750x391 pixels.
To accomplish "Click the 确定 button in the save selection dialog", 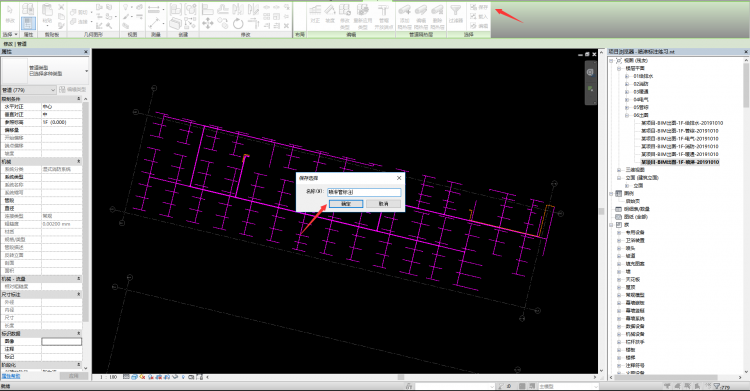I will click(345, 204).
